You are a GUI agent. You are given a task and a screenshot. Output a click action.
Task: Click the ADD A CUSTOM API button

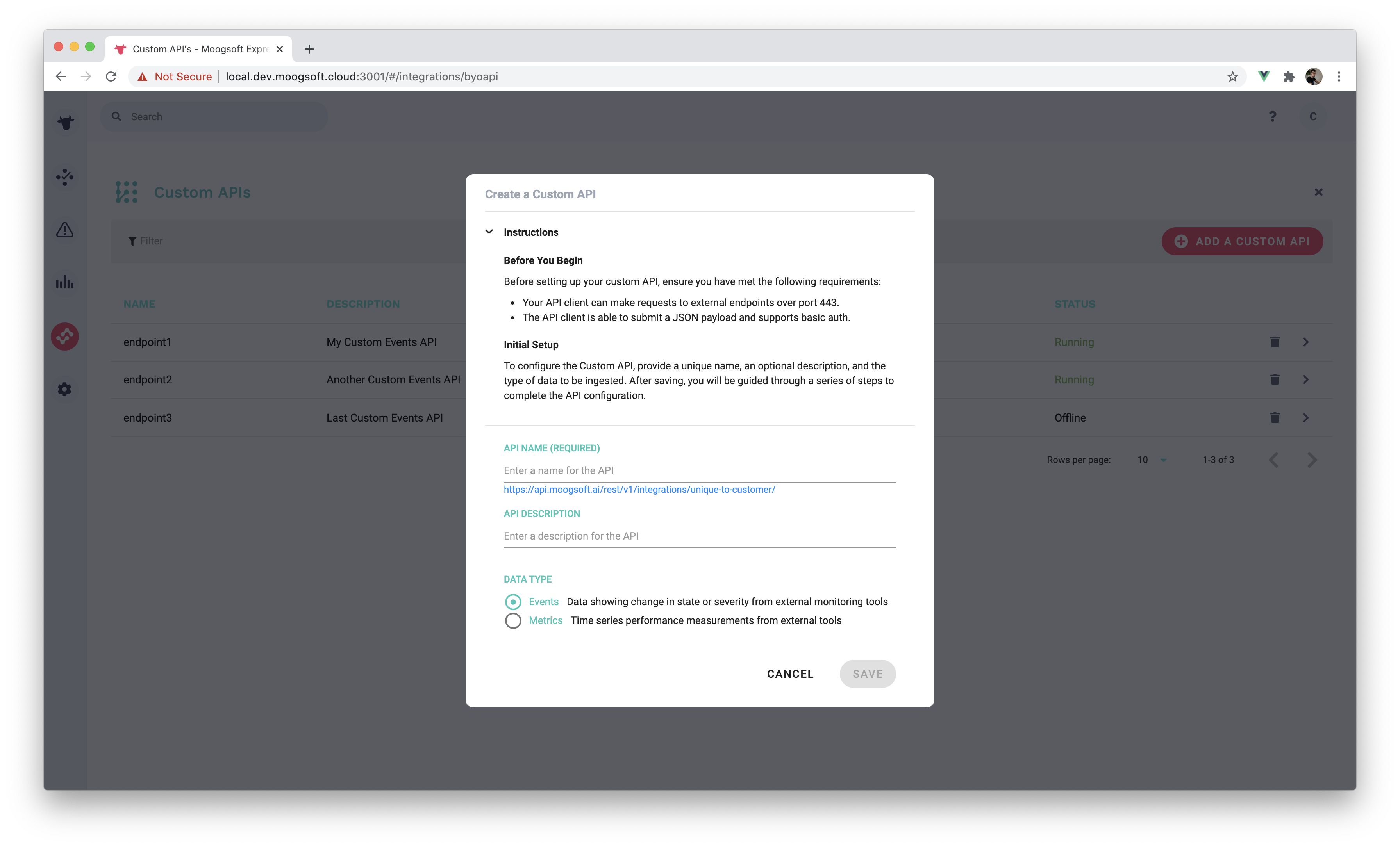(x=1243, y=241)
